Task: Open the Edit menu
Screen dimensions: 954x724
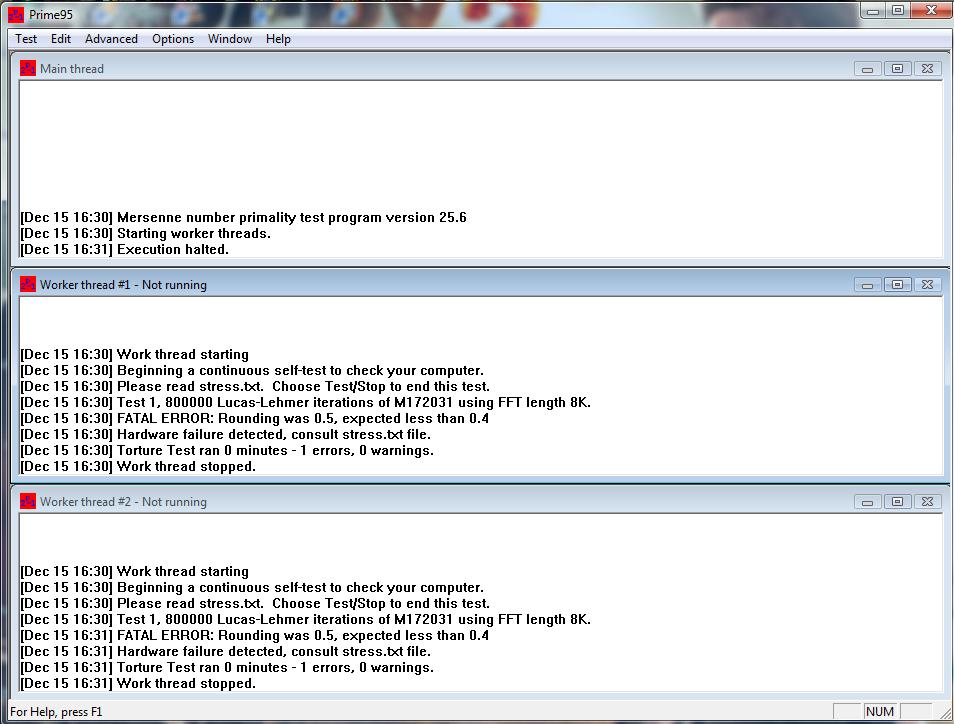Action: [61, 39]
